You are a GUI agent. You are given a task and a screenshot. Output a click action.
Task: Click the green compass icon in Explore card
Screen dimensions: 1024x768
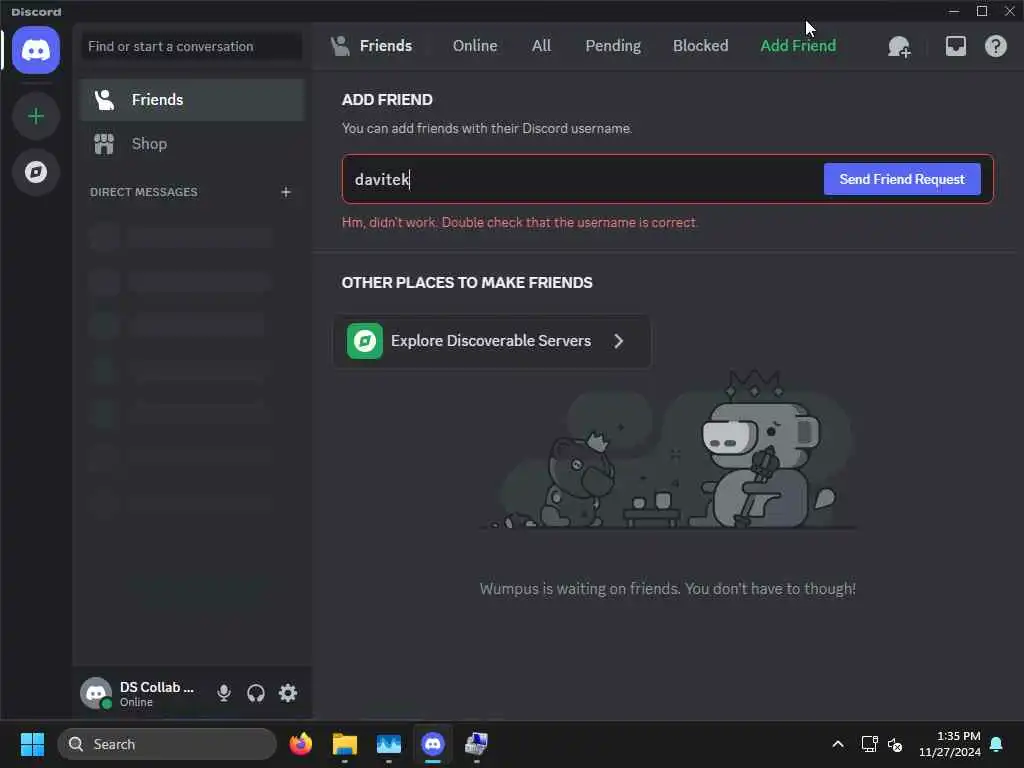pos(364,341)
